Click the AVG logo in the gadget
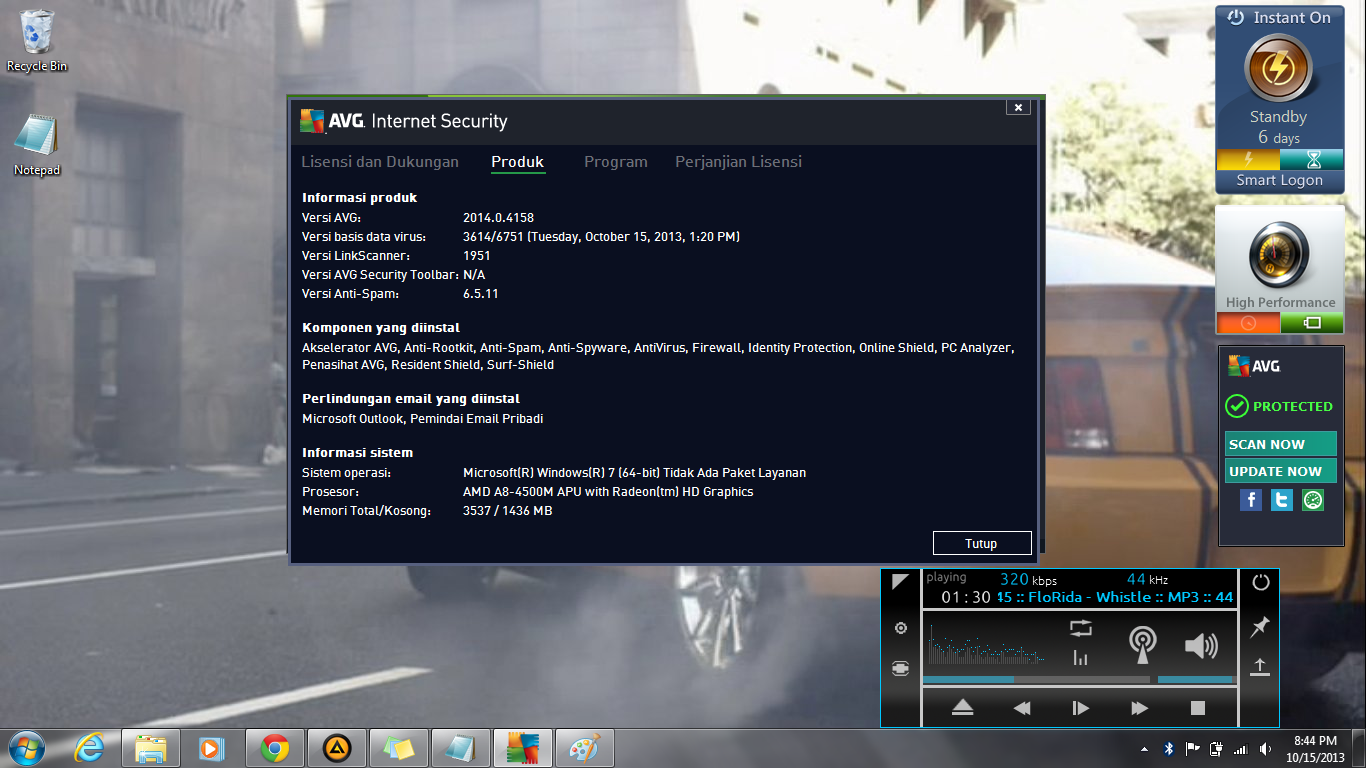Viewport: 1366px width, 768px height. tap(1254, 366)
